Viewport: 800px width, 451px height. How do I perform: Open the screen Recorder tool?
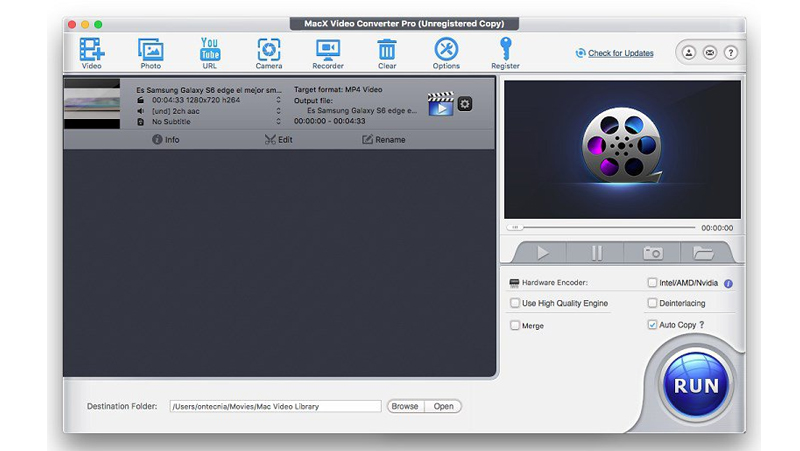[328, 53]
